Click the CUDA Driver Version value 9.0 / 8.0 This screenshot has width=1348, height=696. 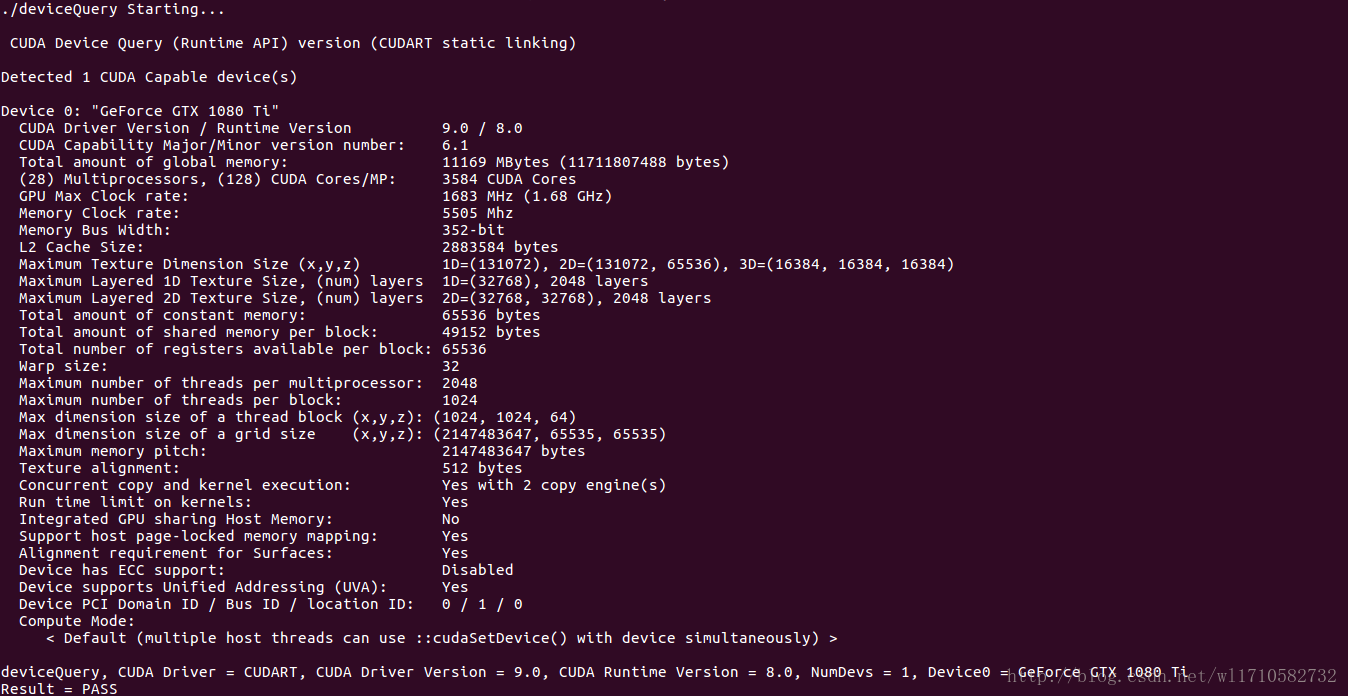tap(482, 128)
